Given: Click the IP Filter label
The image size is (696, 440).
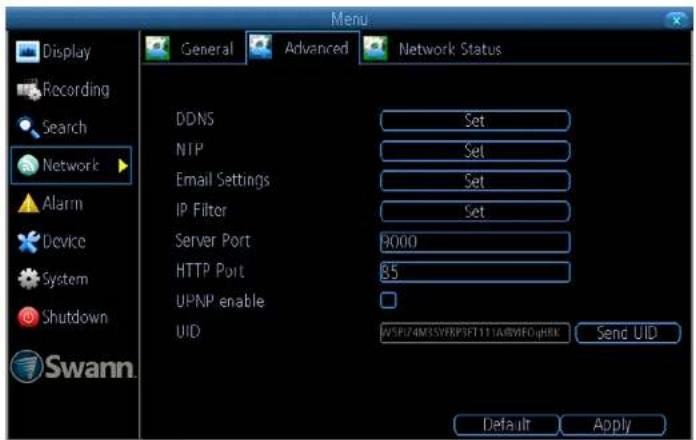Looking at the screenshot, I should pos(202,210).
